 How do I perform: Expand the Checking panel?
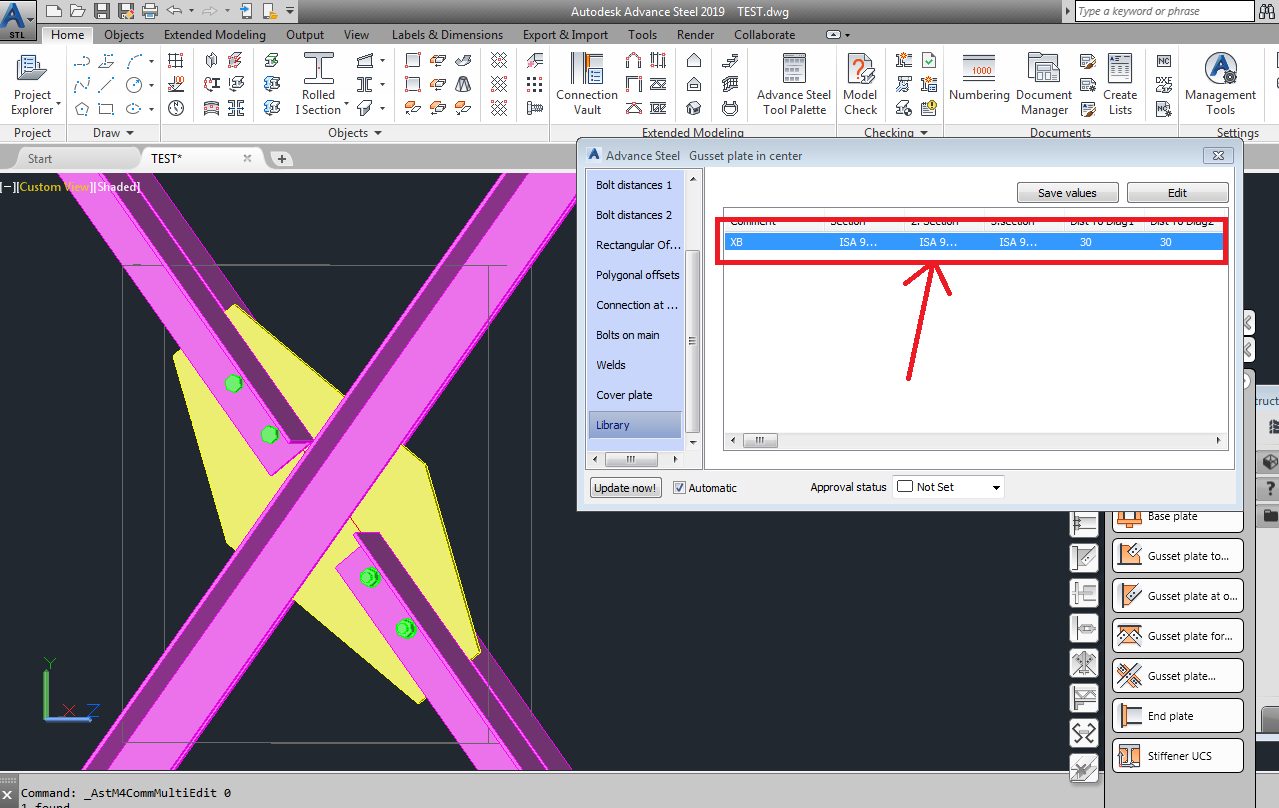coord(896,132)
